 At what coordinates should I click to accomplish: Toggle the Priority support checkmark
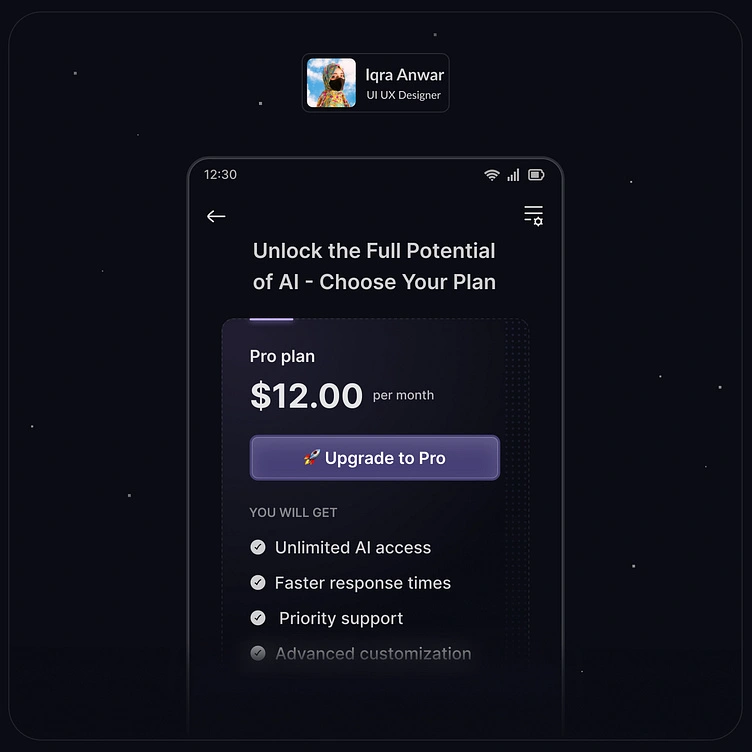click(x=258, y=618)
